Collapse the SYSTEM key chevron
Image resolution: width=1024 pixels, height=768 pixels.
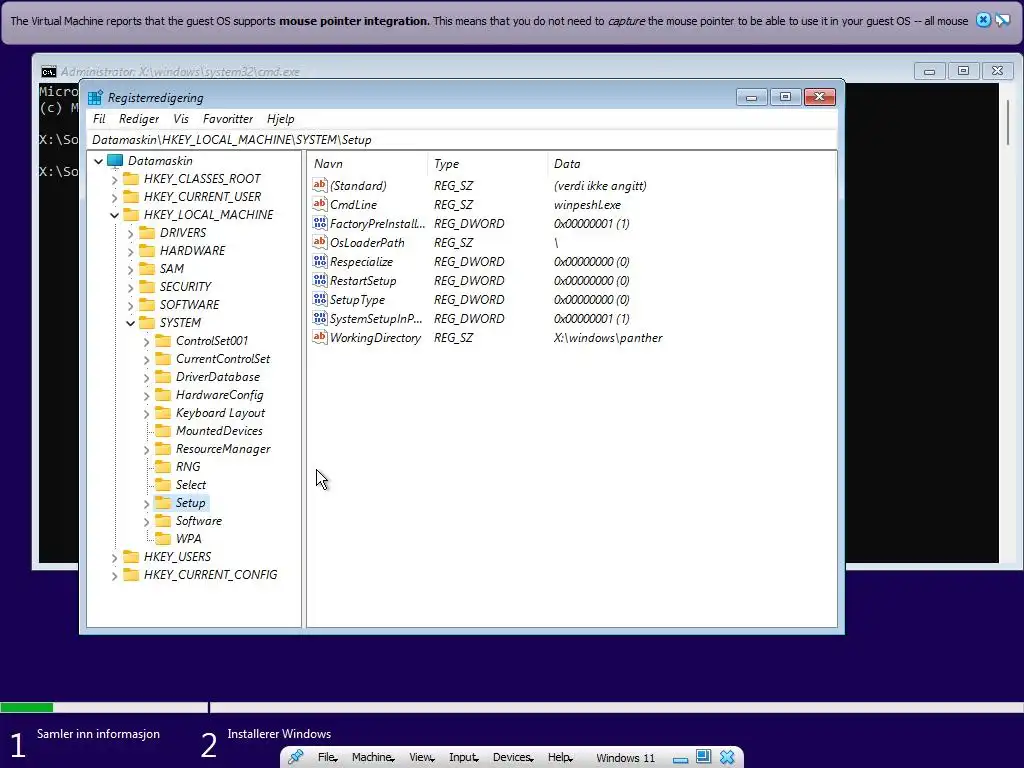[x=131, y=323]
